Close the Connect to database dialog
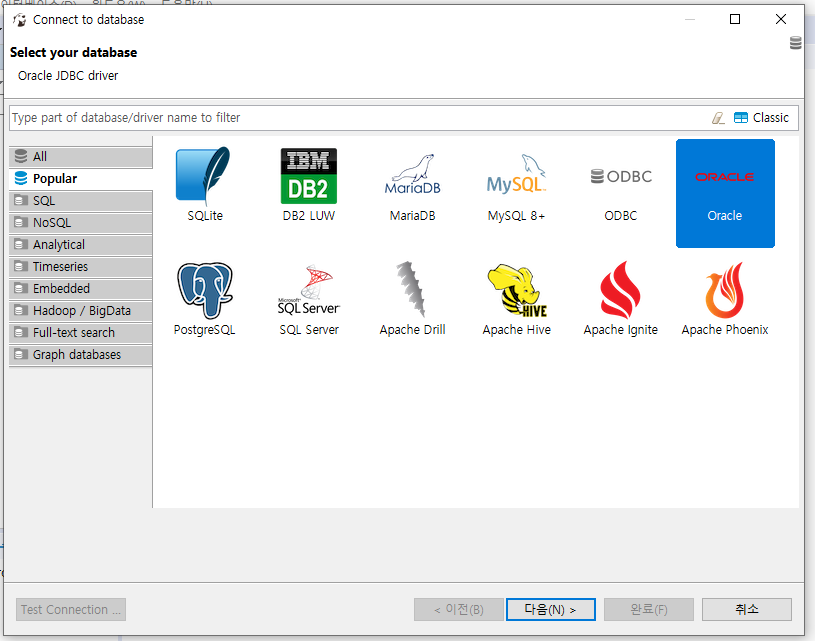Image resolution: width=815 pixels, height=641 pixels. pyautogui.click(x=781, y=19)
